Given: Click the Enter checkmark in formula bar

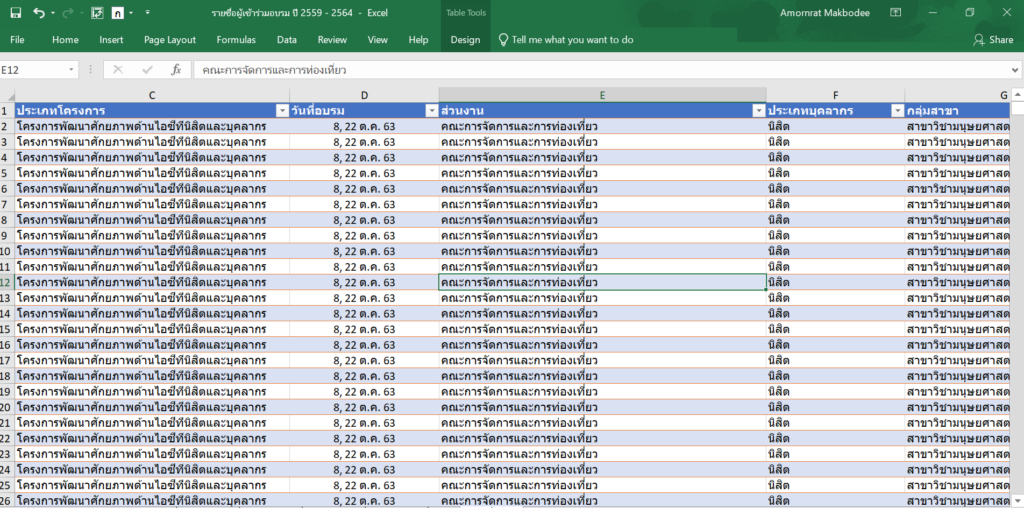Looking at the screenshot, I should (x=147, y=70).
